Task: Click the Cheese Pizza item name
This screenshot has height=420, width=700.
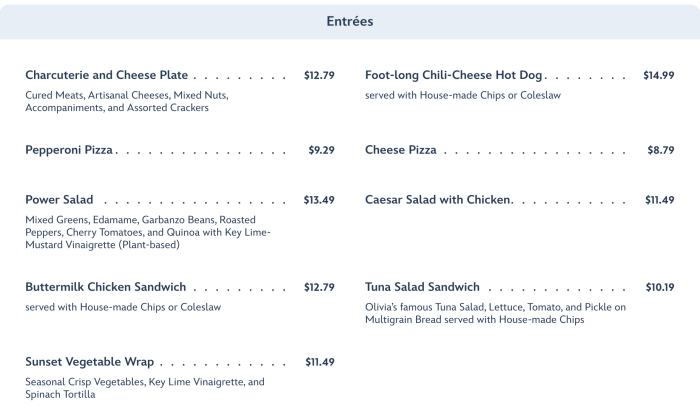Action: click(x=400, y=150)
